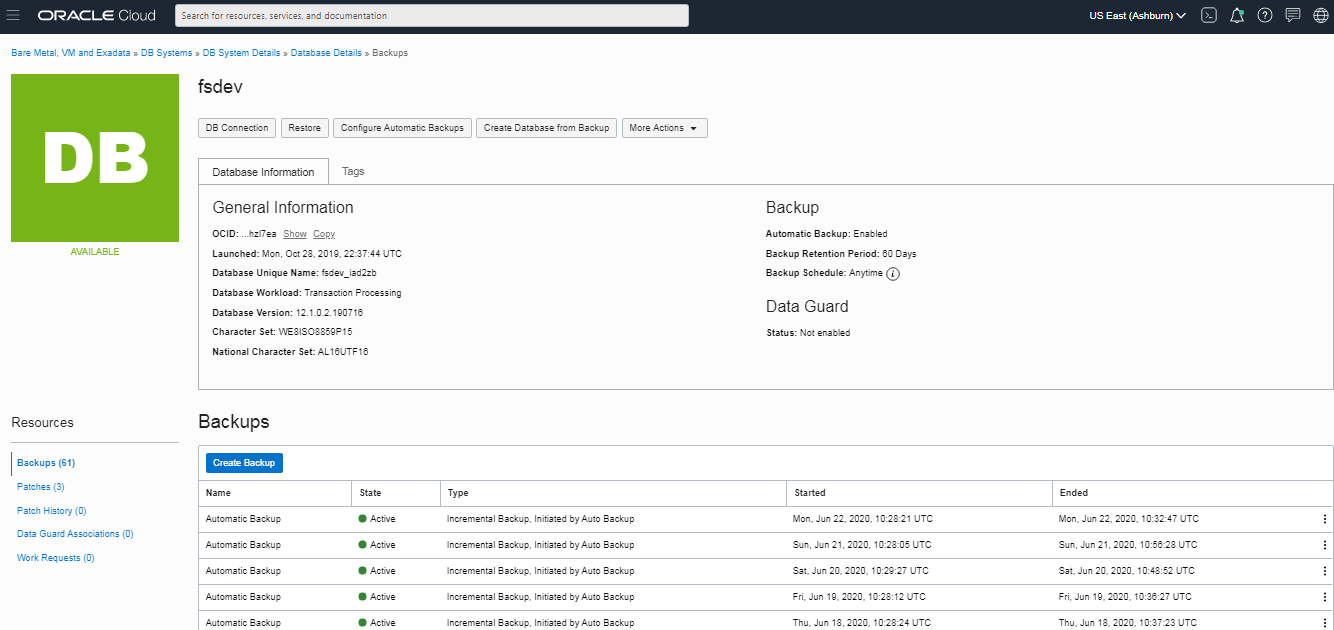
Task: Open the US East (Ashburn) region dropdown
Action: coord(1136,15)
